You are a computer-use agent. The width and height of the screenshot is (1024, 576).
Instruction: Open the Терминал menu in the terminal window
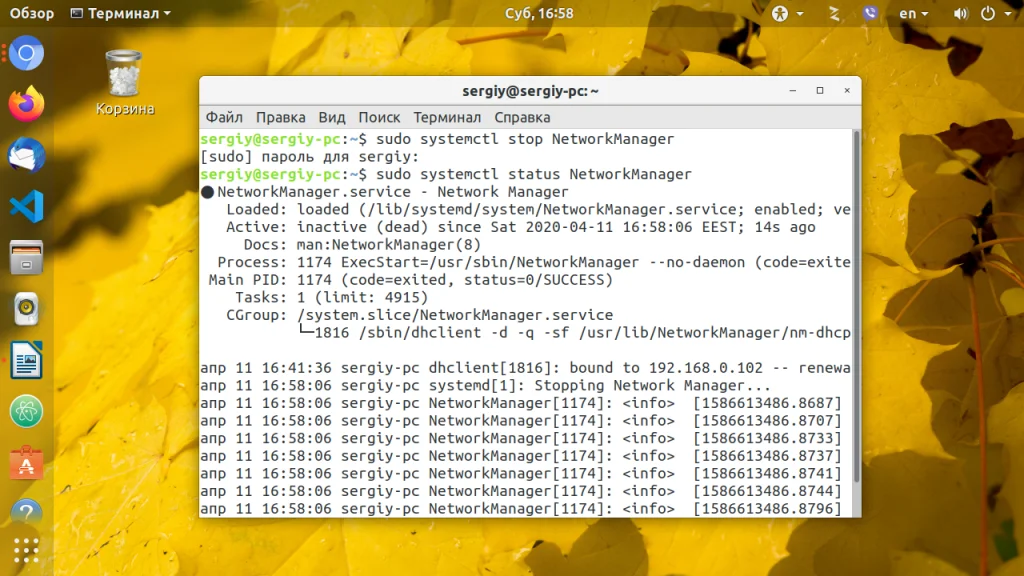447,118
